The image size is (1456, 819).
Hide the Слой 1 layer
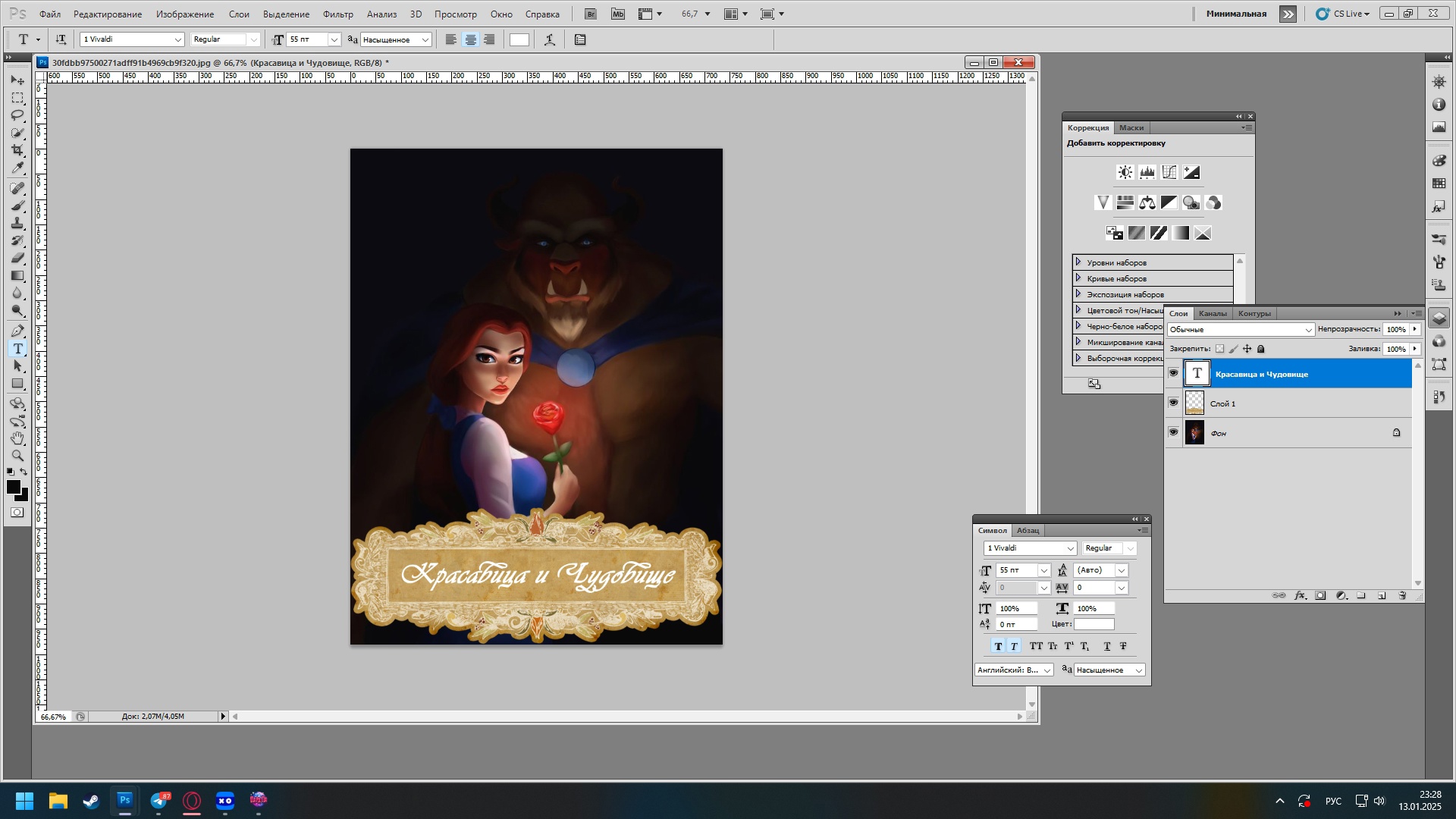(1173, 403)
